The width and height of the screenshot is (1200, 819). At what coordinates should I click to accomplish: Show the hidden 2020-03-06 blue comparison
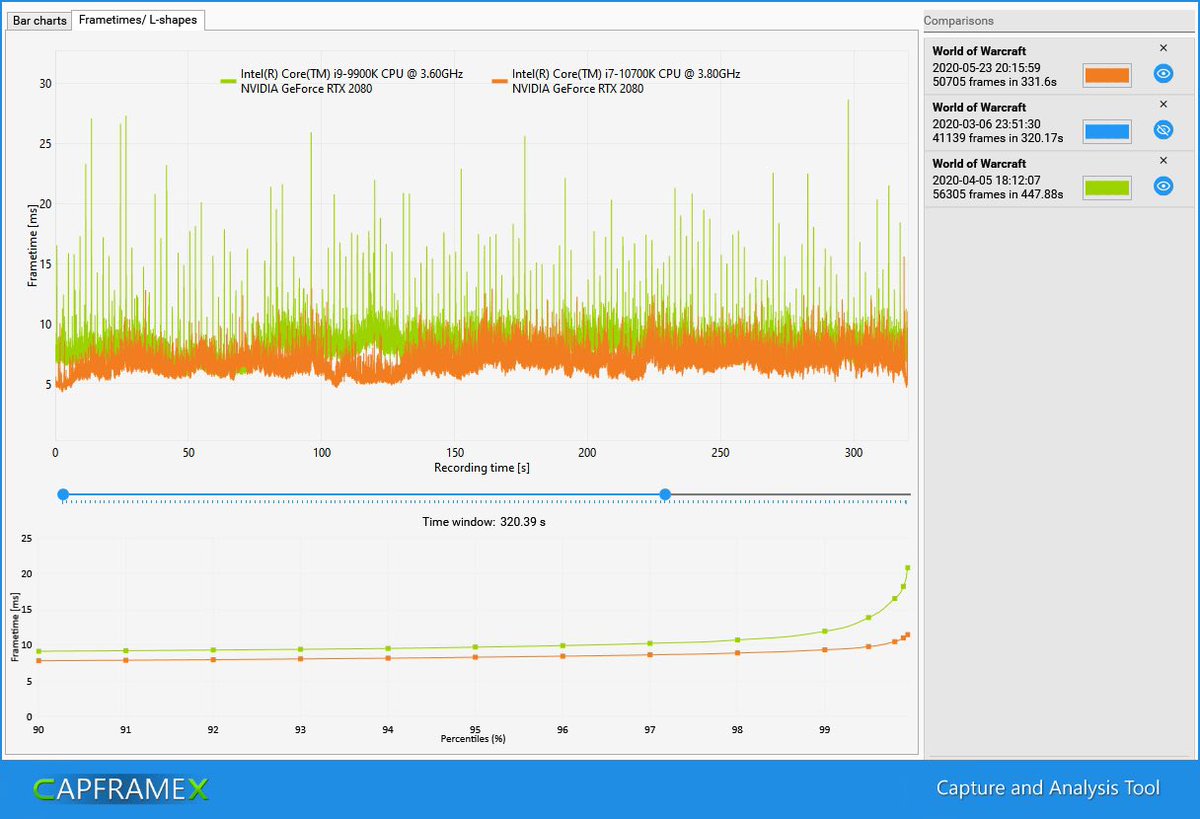pyautogui.click(x=1163, y=130)
